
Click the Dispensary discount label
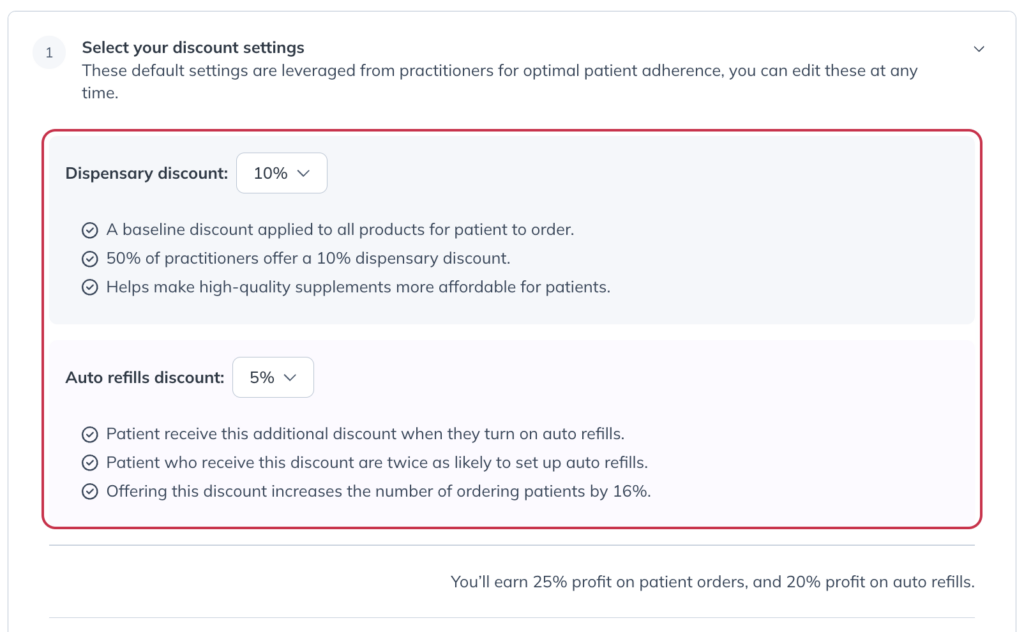tap(146, 174)
